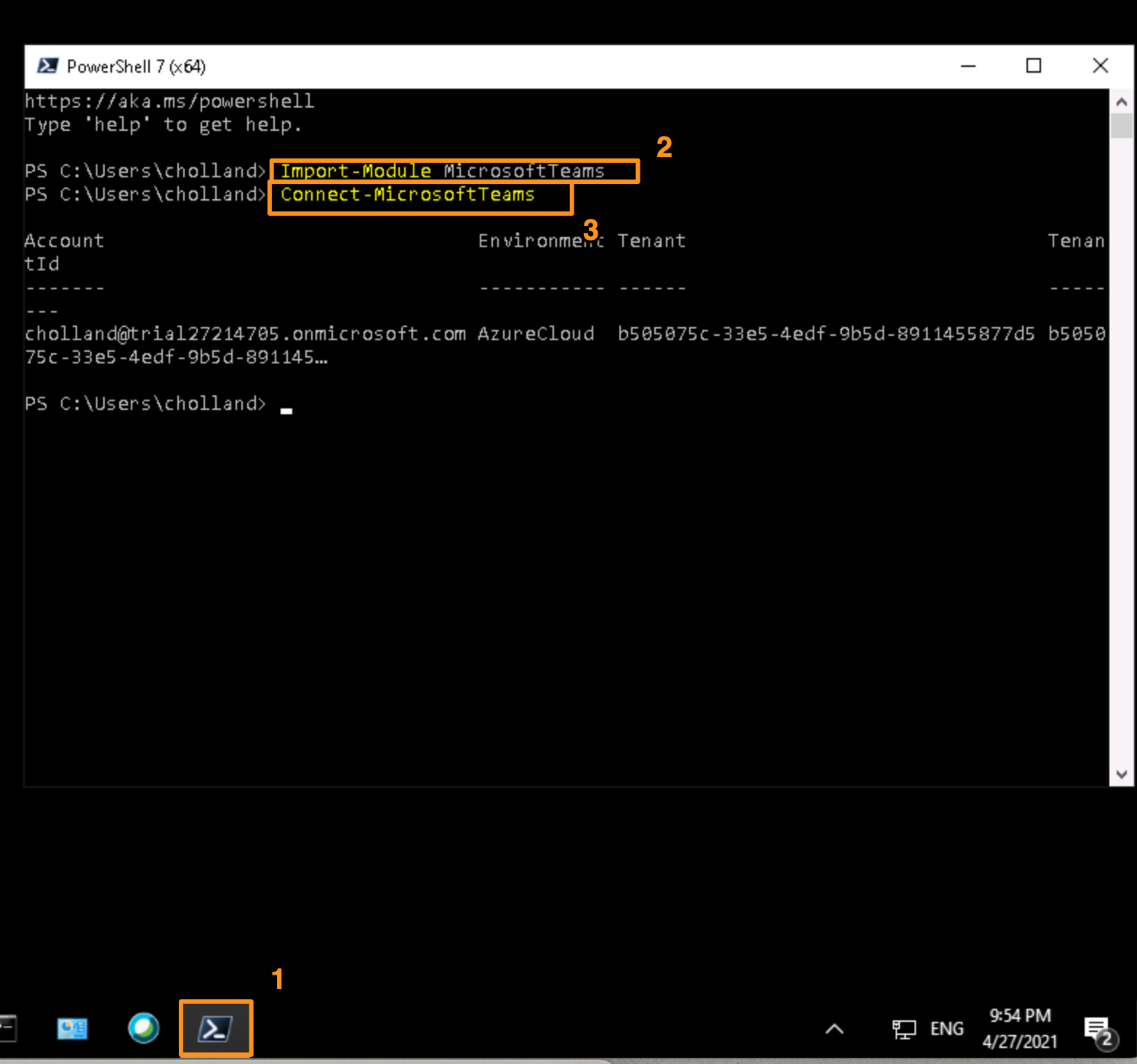Click the Account column header
The width and height of the screenshot is (1137, 1064).
(64, 241)
